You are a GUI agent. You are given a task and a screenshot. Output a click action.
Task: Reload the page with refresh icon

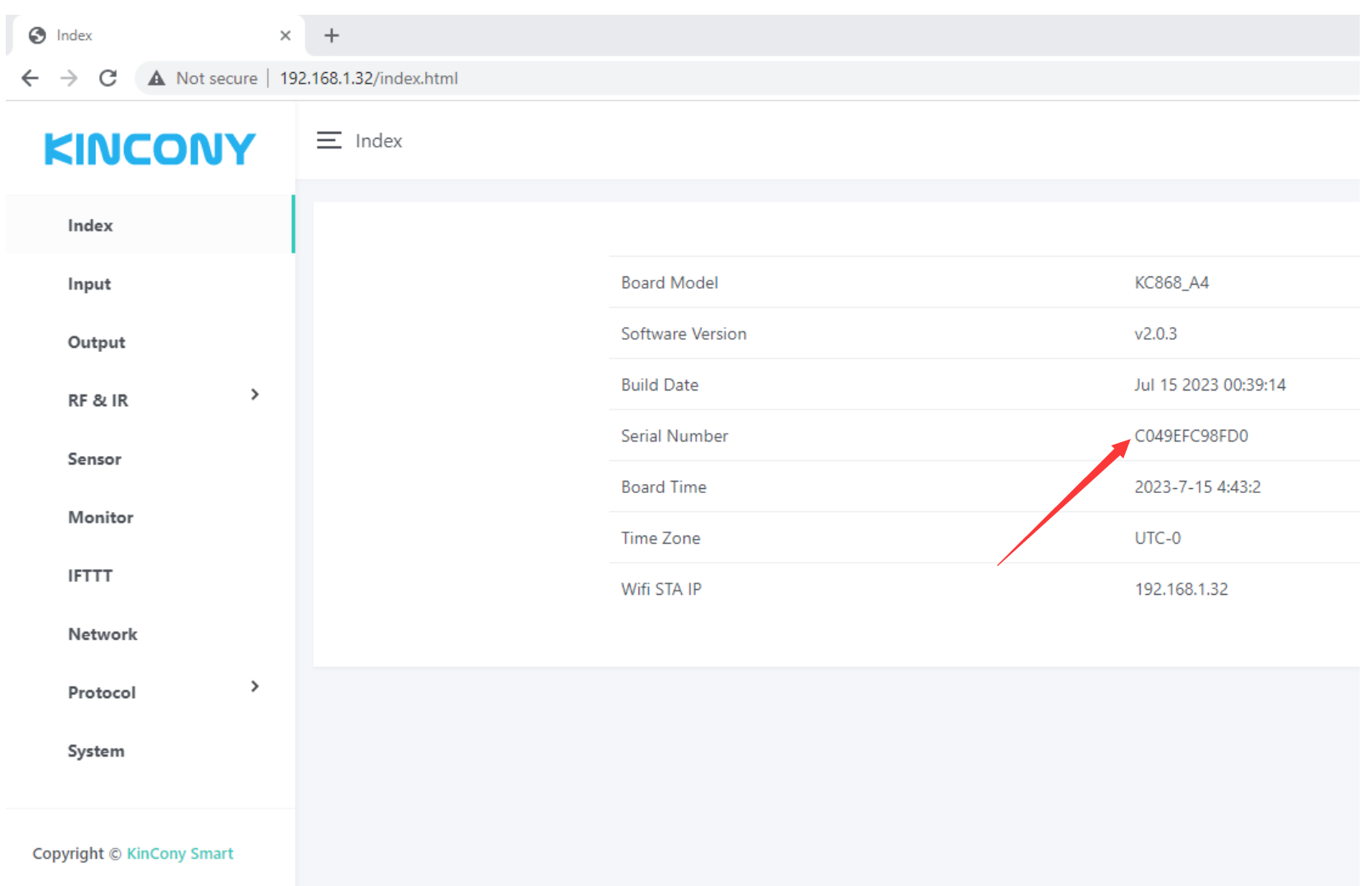(x=107, y=78)
